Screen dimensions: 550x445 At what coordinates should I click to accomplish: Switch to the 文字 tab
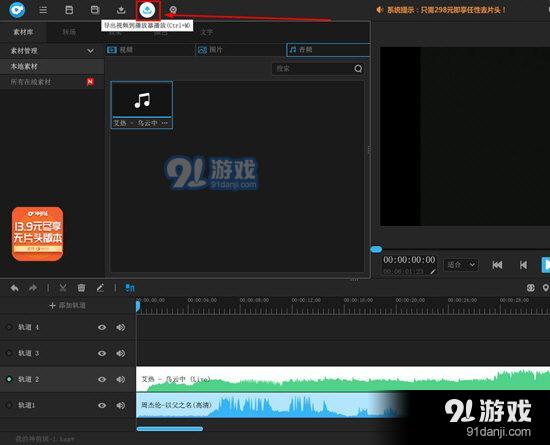click(207, 33)
